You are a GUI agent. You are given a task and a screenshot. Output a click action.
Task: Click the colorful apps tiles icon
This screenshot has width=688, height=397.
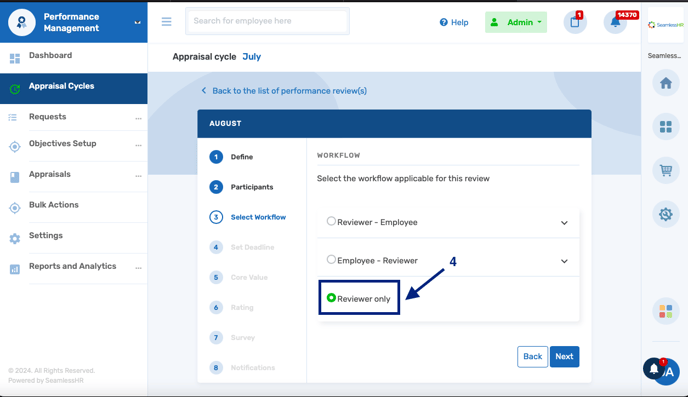tap(666, 311)
